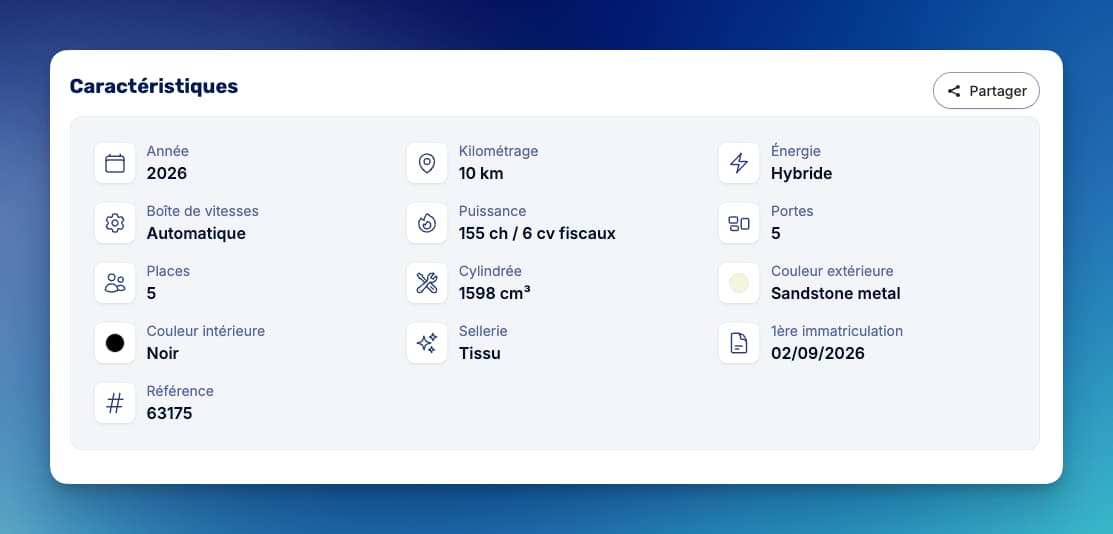
Task: Click the people icon beside Places
Action: 115,283
